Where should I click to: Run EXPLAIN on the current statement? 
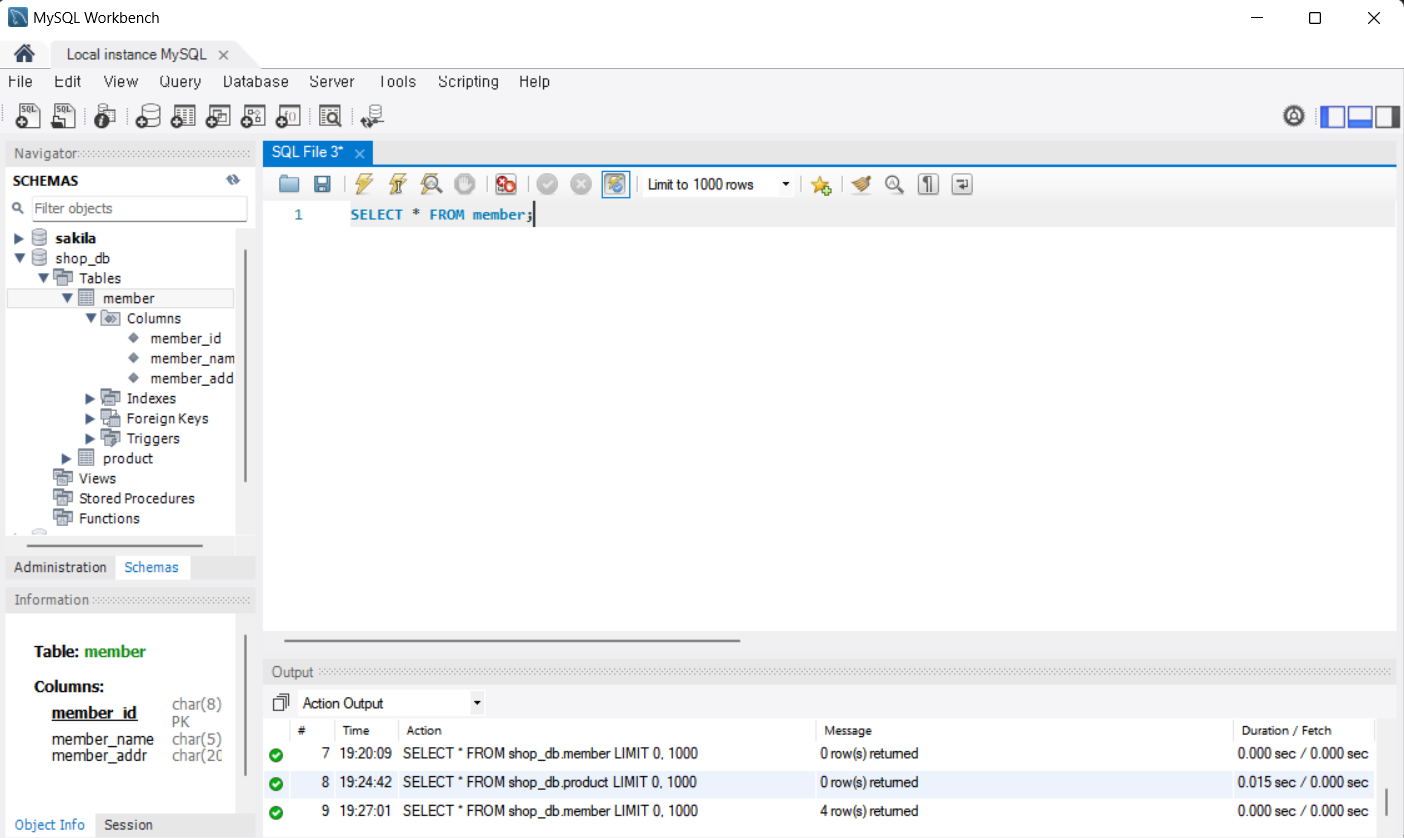pyautogui.click(x=431, y=184)
